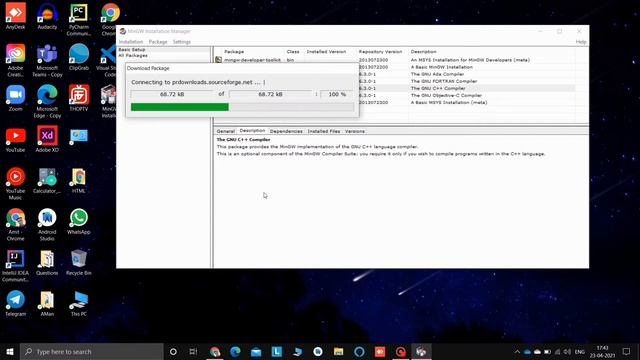The width and height of the screenshot is (640, 360).
Task: Open the Package menu
Action: 158,42
